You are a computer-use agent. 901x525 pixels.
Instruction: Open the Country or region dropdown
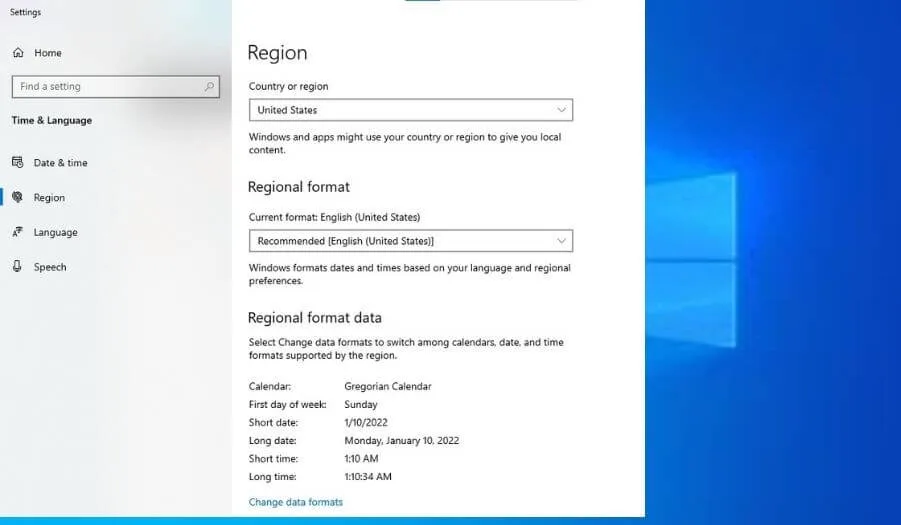pos(411,110)
